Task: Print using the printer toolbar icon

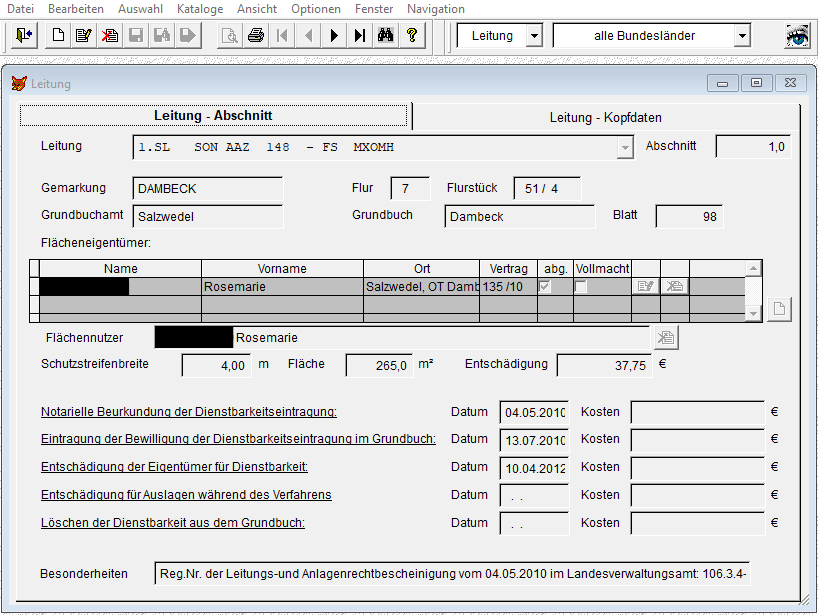Action: tap(256, 35)
